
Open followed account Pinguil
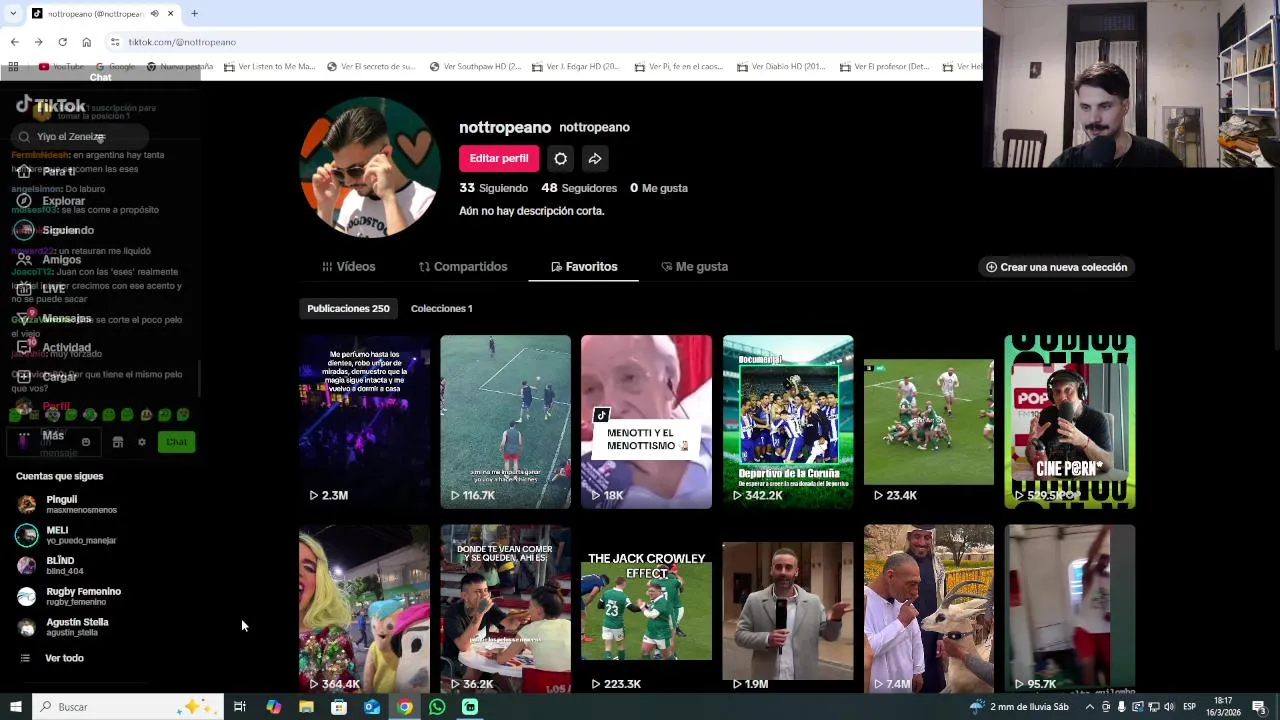67,504
